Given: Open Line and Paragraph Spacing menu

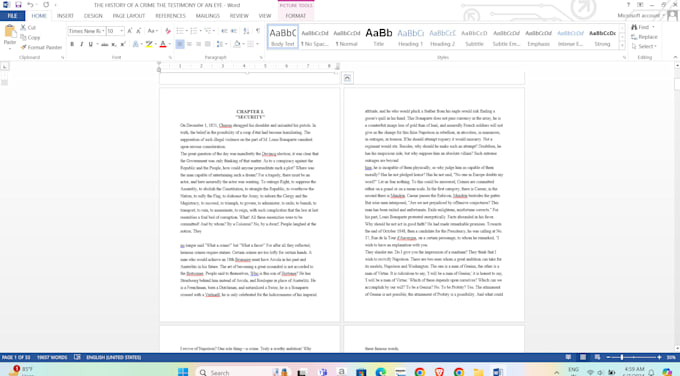Looking at the screenshot, I should (221, 44).
